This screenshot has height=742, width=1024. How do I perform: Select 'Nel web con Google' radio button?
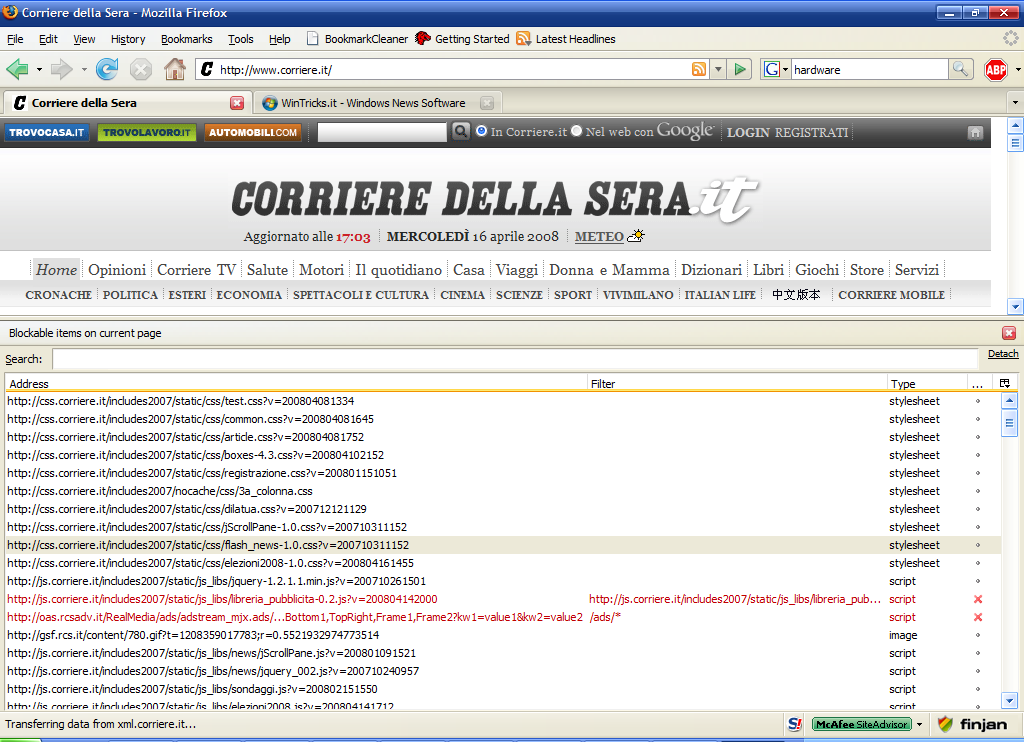(576, 131)
